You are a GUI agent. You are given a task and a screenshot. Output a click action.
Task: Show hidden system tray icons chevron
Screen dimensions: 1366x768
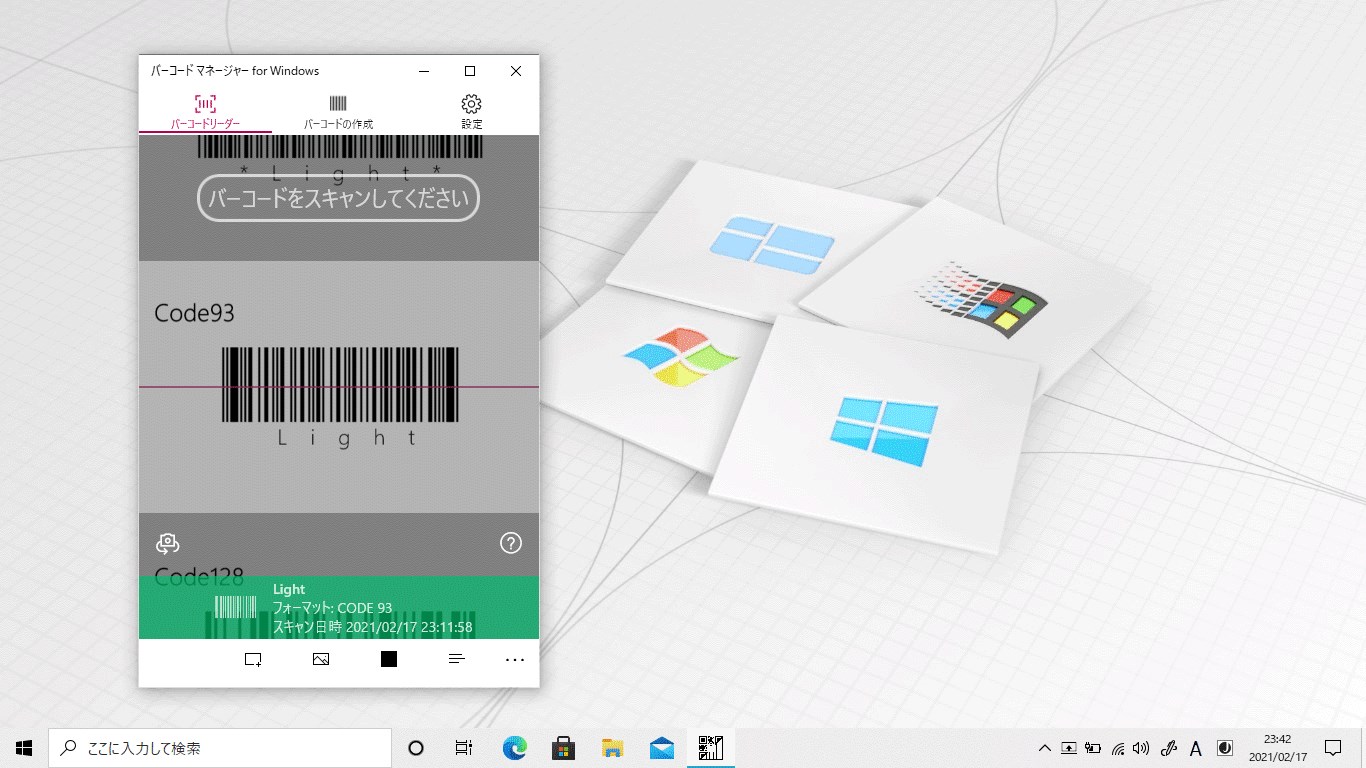[1044, 748]
